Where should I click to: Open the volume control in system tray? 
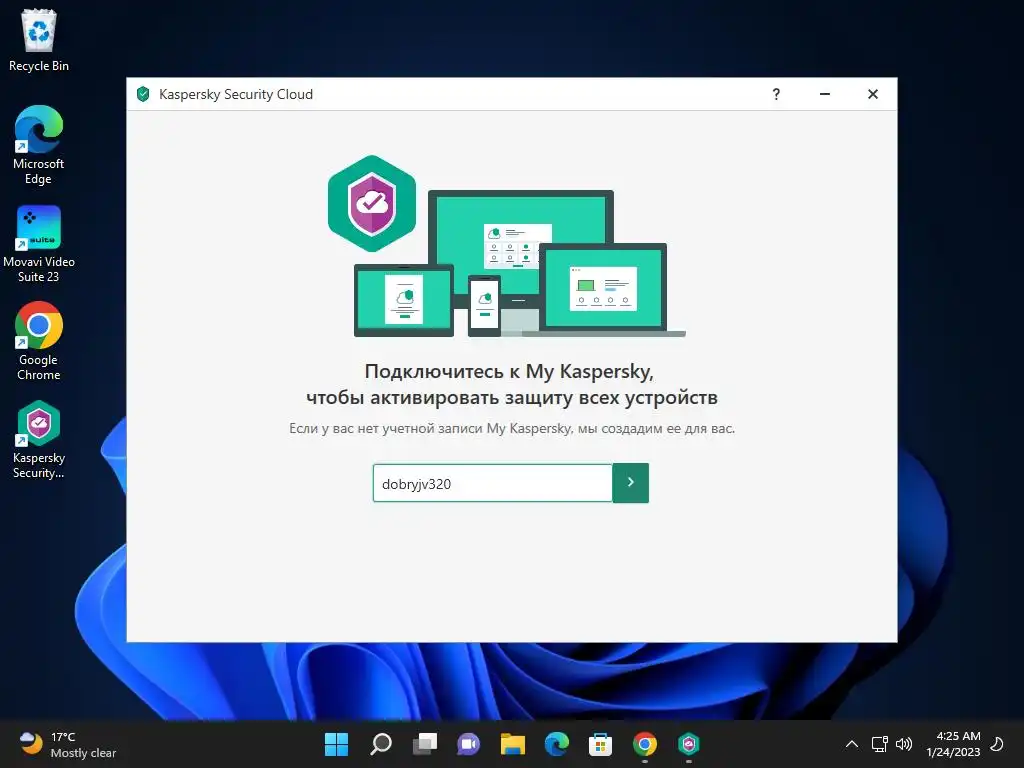click(904, 744)
